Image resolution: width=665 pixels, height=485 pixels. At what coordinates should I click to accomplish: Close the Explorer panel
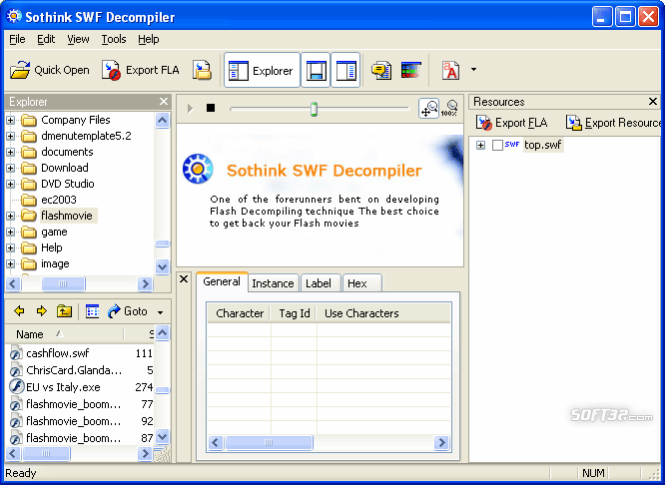[x=164, y=102]
